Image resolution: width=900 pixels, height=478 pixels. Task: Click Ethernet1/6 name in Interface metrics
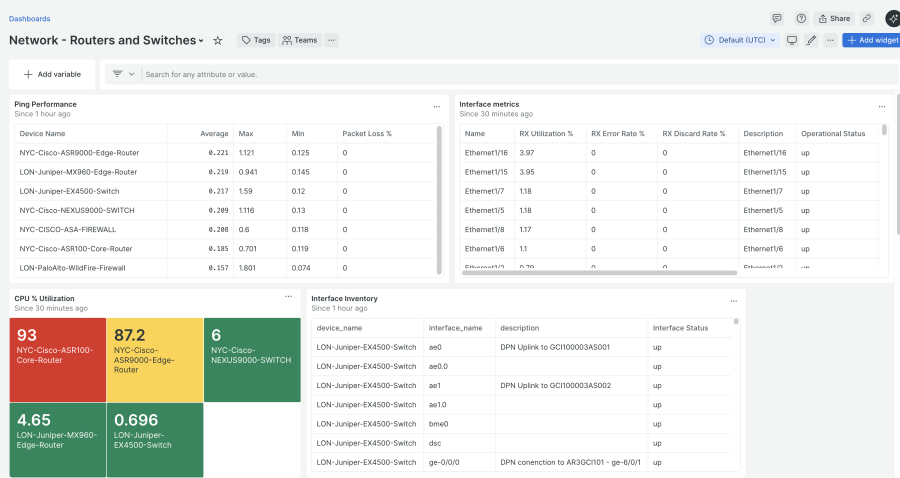[x=484, y=249]
